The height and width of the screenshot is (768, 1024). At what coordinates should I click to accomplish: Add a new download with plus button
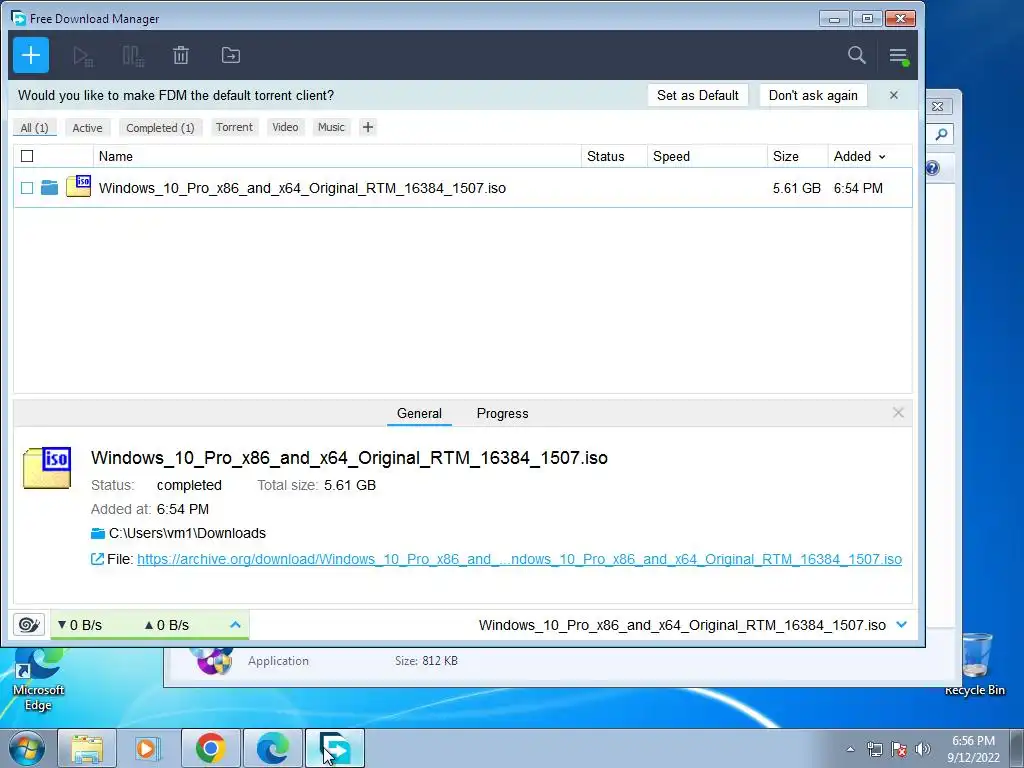tap(31, 56)
